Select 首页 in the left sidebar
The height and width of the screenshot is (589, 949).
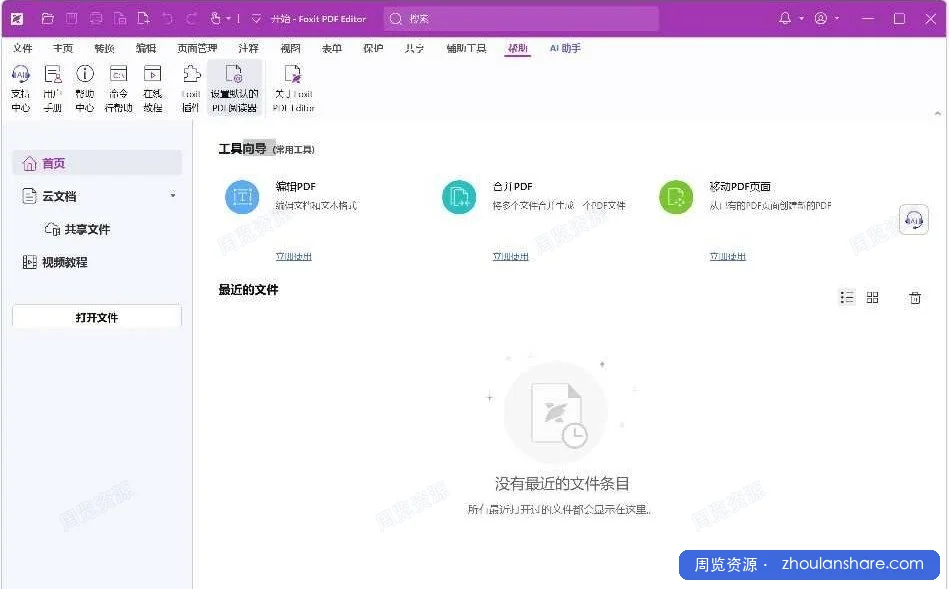(97, 163)
